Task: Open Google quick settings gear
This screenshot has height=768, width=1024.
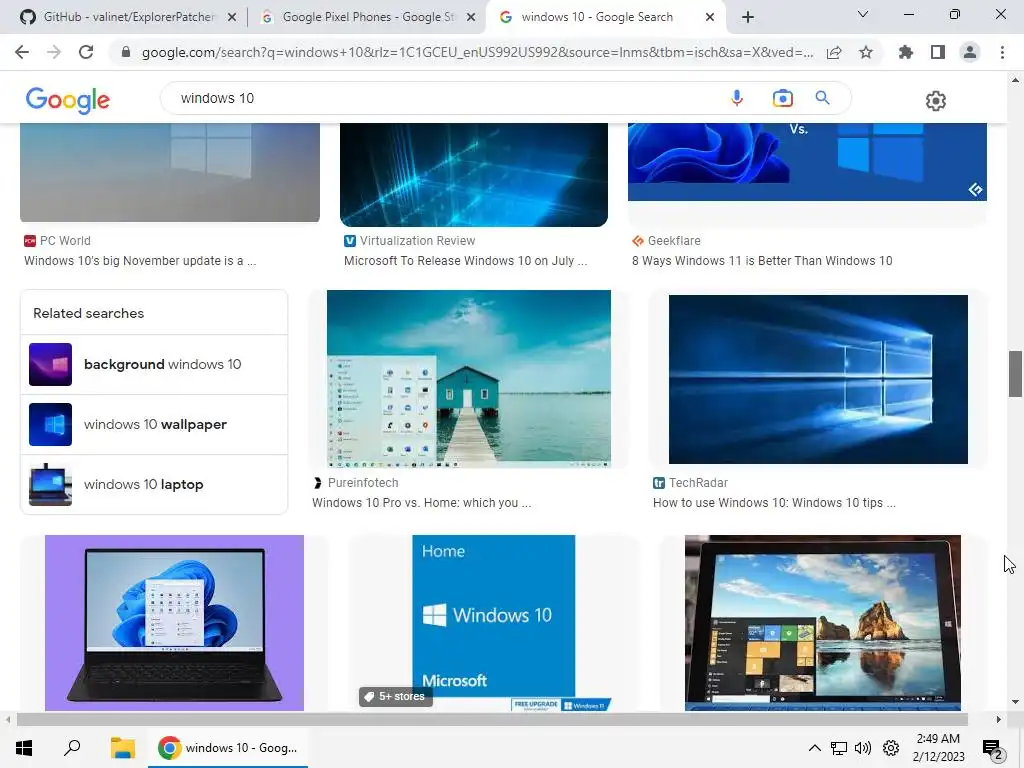Action: 936,101
